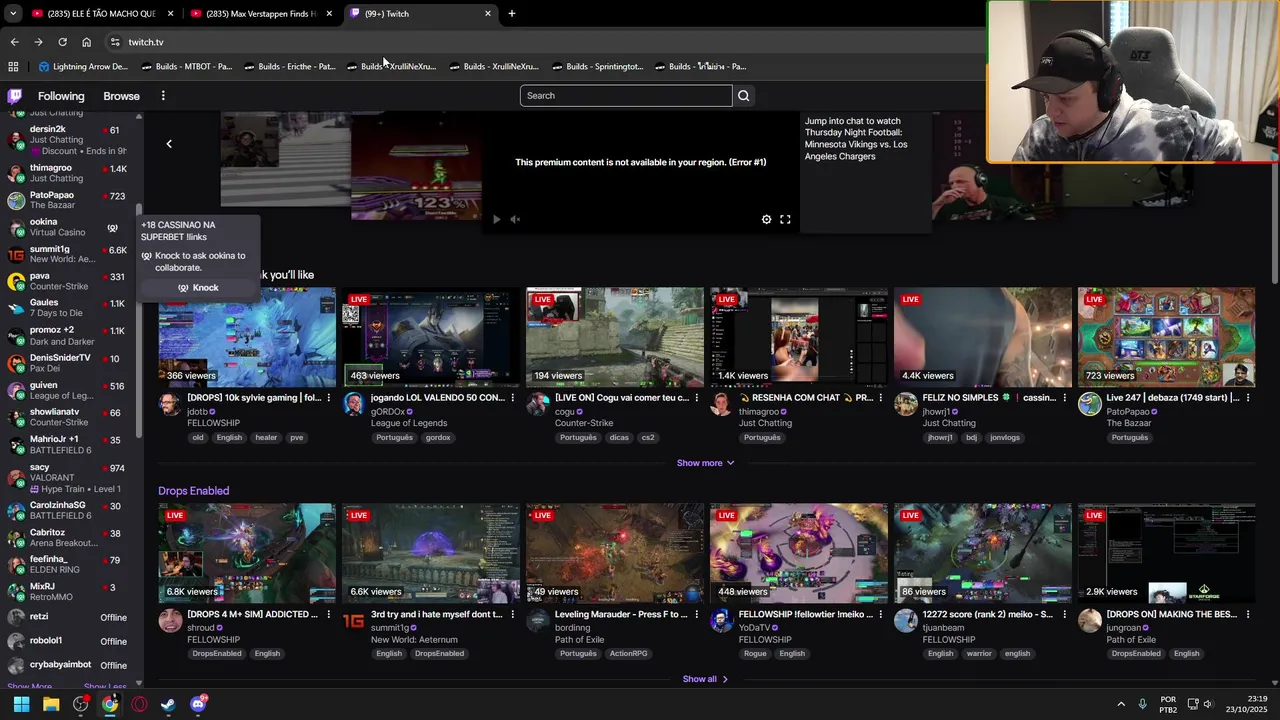
Task: Expand sidebar with Show More
Action: pos(29,687)
